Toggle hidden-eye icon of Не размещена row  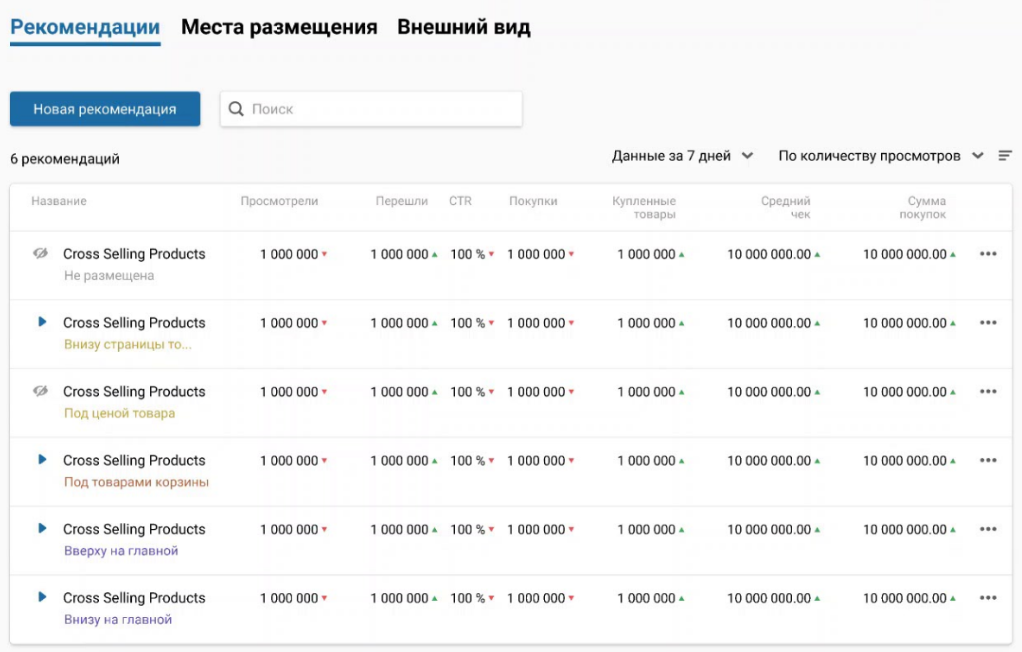40,253
